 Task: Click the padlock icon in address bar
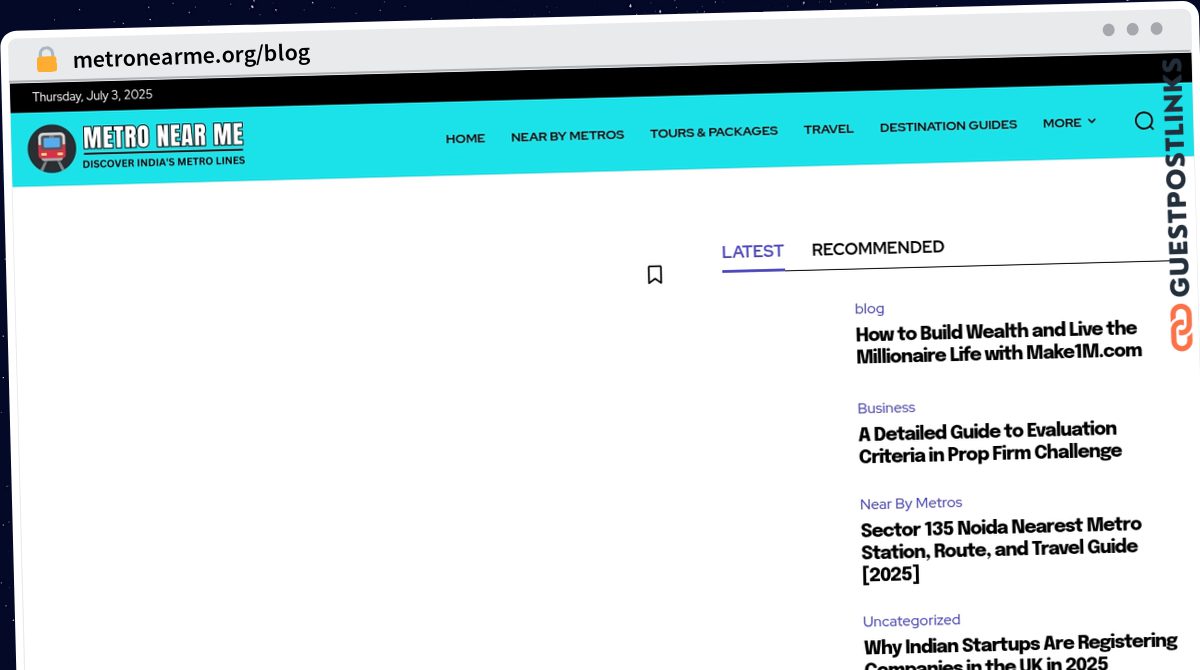(x=46, y=59)
